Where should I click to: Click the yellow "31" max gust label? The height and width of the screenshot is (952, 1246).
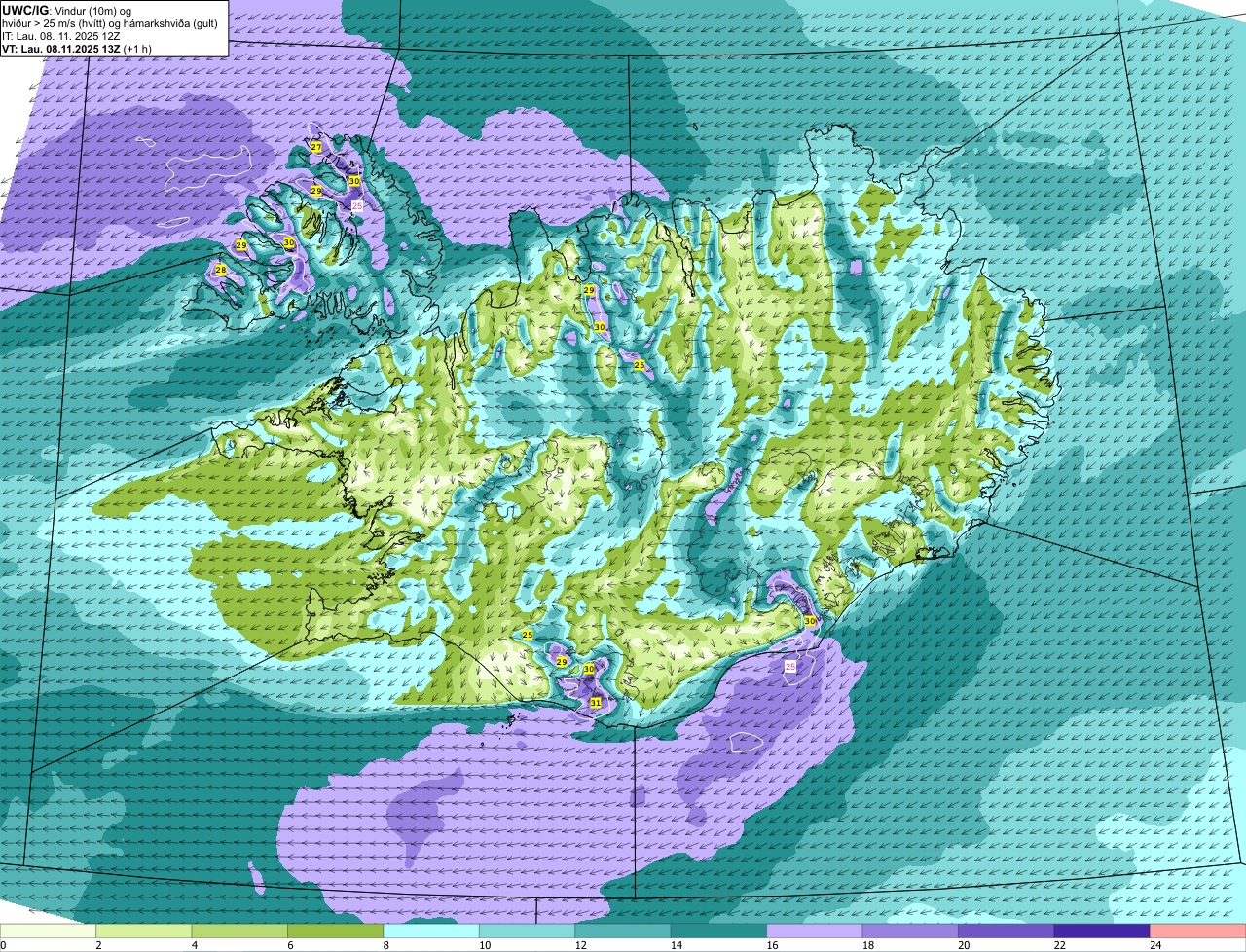pyautogui.click(x=595, y=702)
